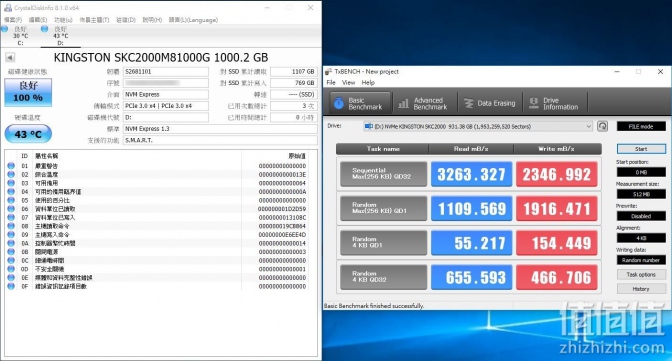Viewport: 672px width, 361px height.
Task: Click the Start benchmark button
Action: click(x=641, y=149)
